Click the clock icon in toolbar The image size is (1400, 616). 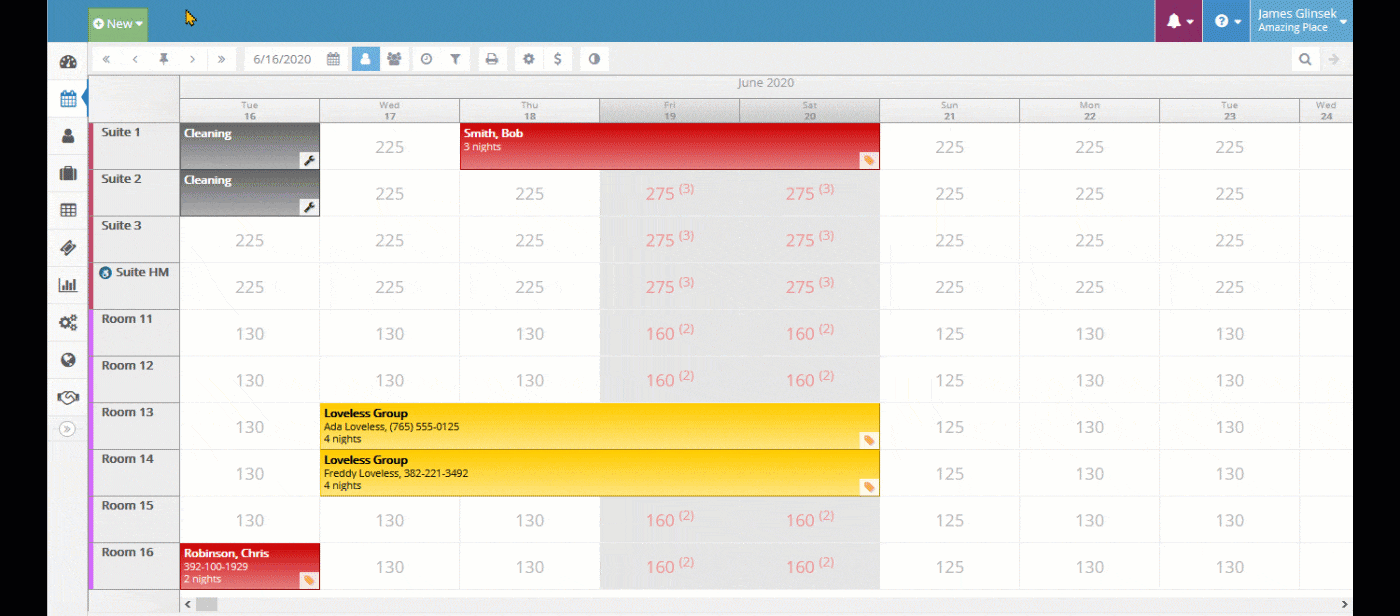tap(426, 59)
